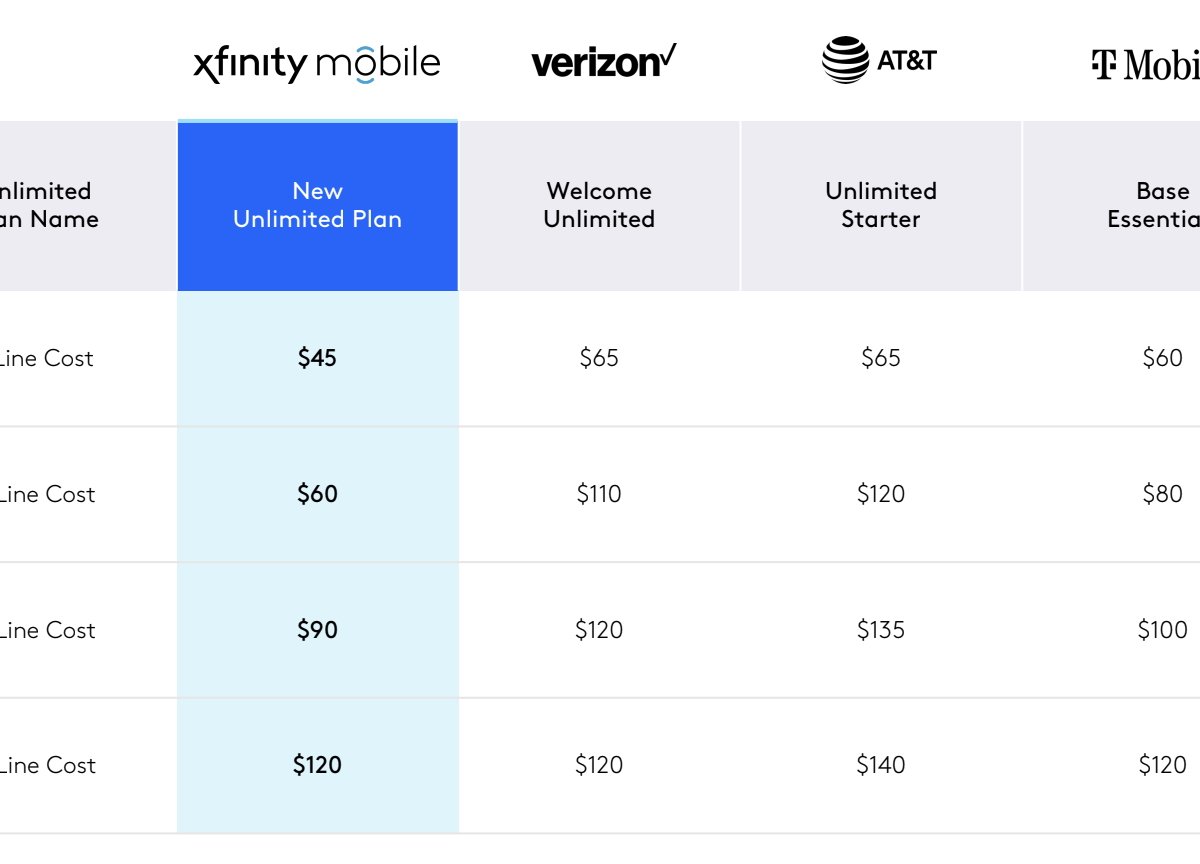
Task: Click AT&T's $120 price
Action: coord(881,494)
